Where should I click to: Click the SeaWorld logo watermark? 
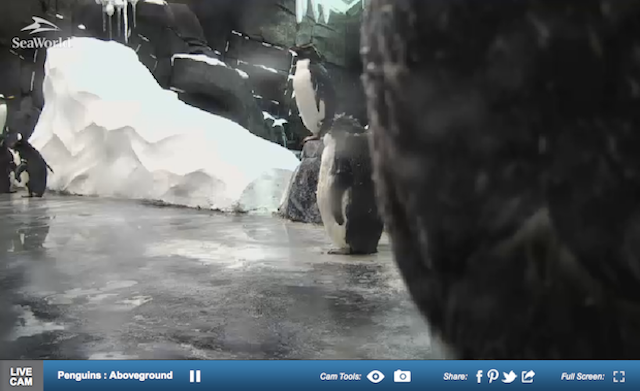coord(41,33)
